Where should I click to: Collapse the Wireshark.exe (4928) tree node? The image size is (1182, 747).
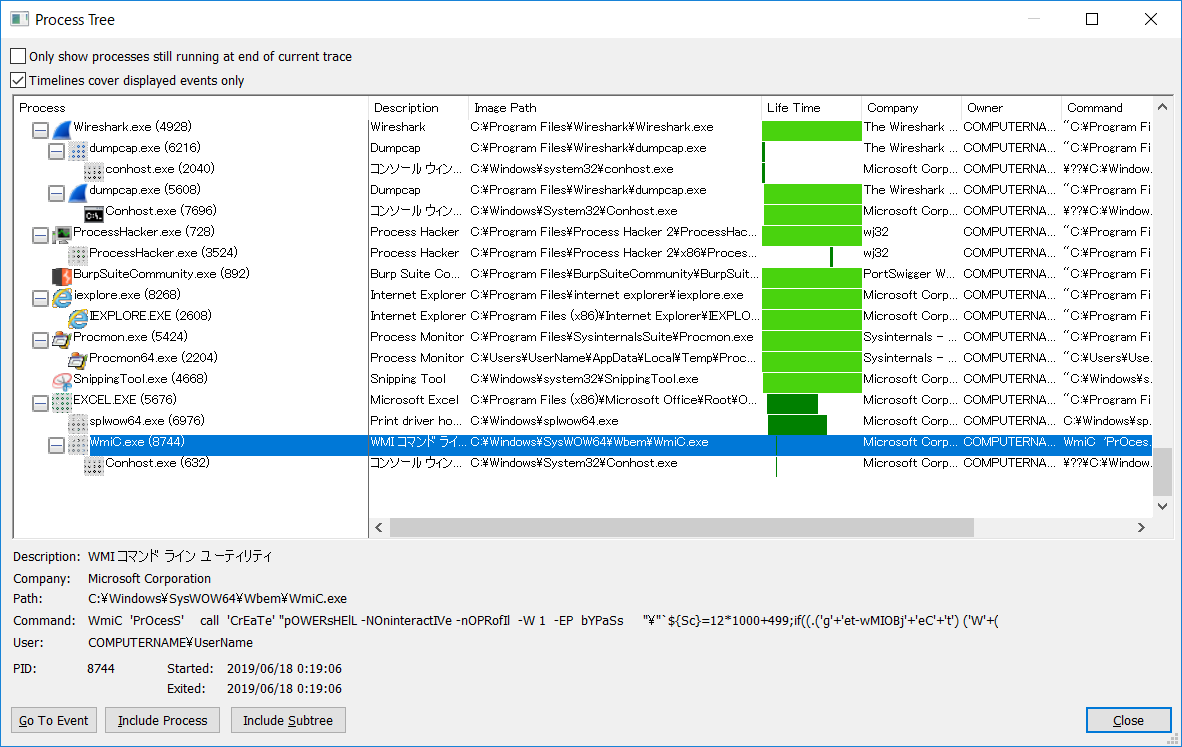(41, 130)
